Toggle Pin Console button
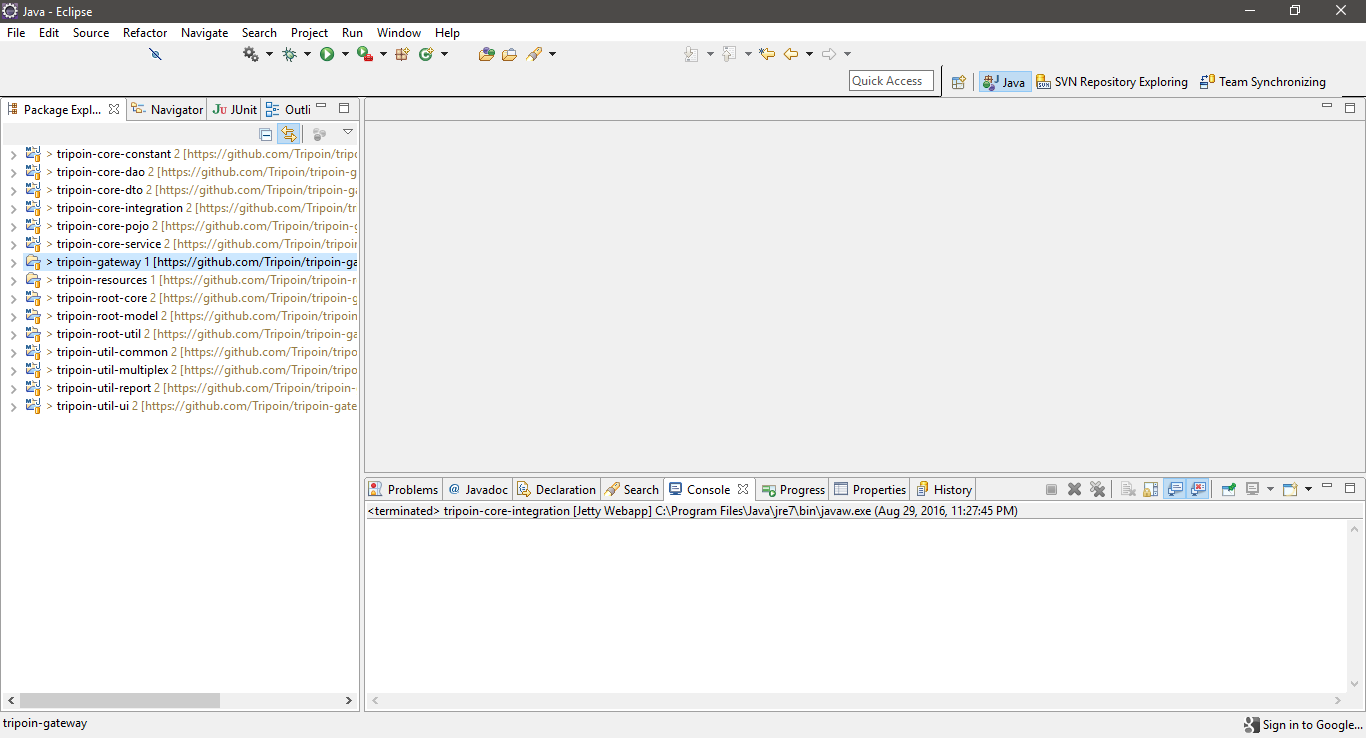Viewport: 1366px width, 738px height. (x=1229, y=489)
